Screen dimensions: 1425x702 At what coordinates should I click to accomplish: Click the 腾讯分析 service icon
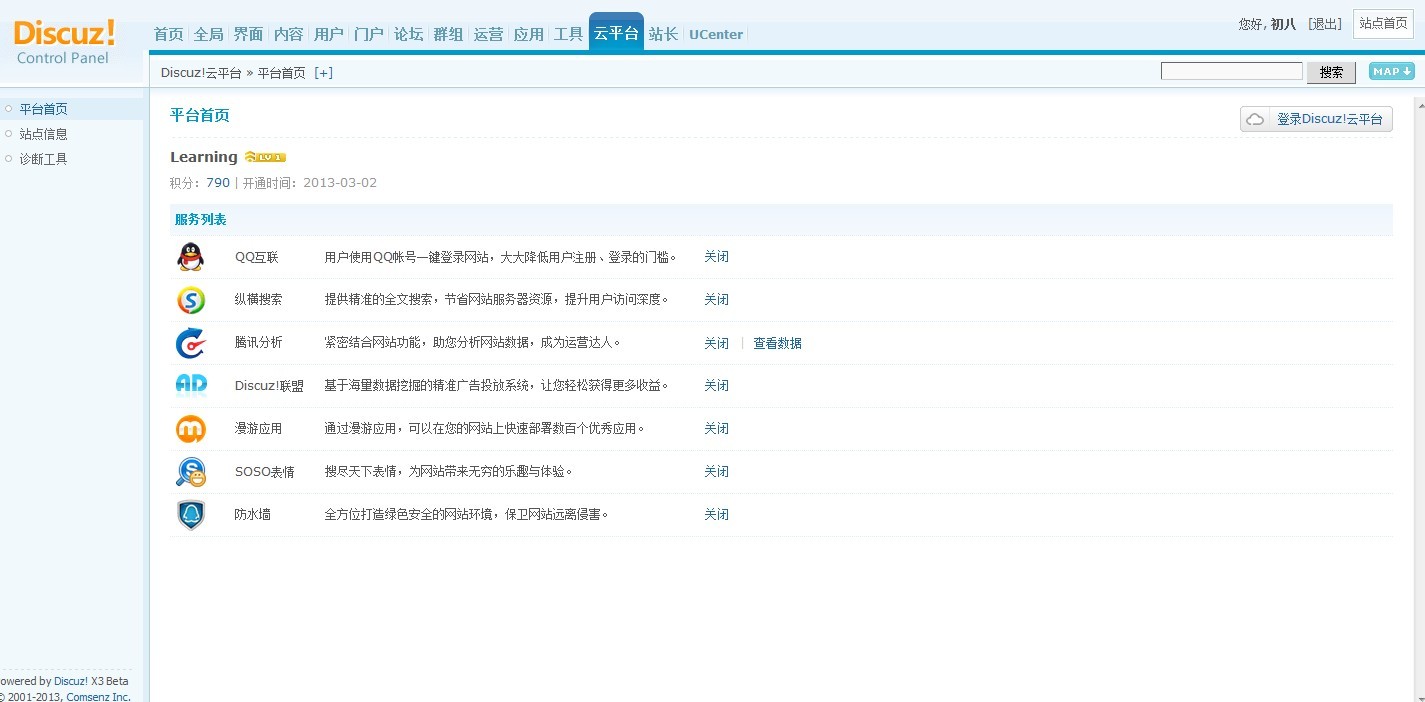[x=190, y=343]
